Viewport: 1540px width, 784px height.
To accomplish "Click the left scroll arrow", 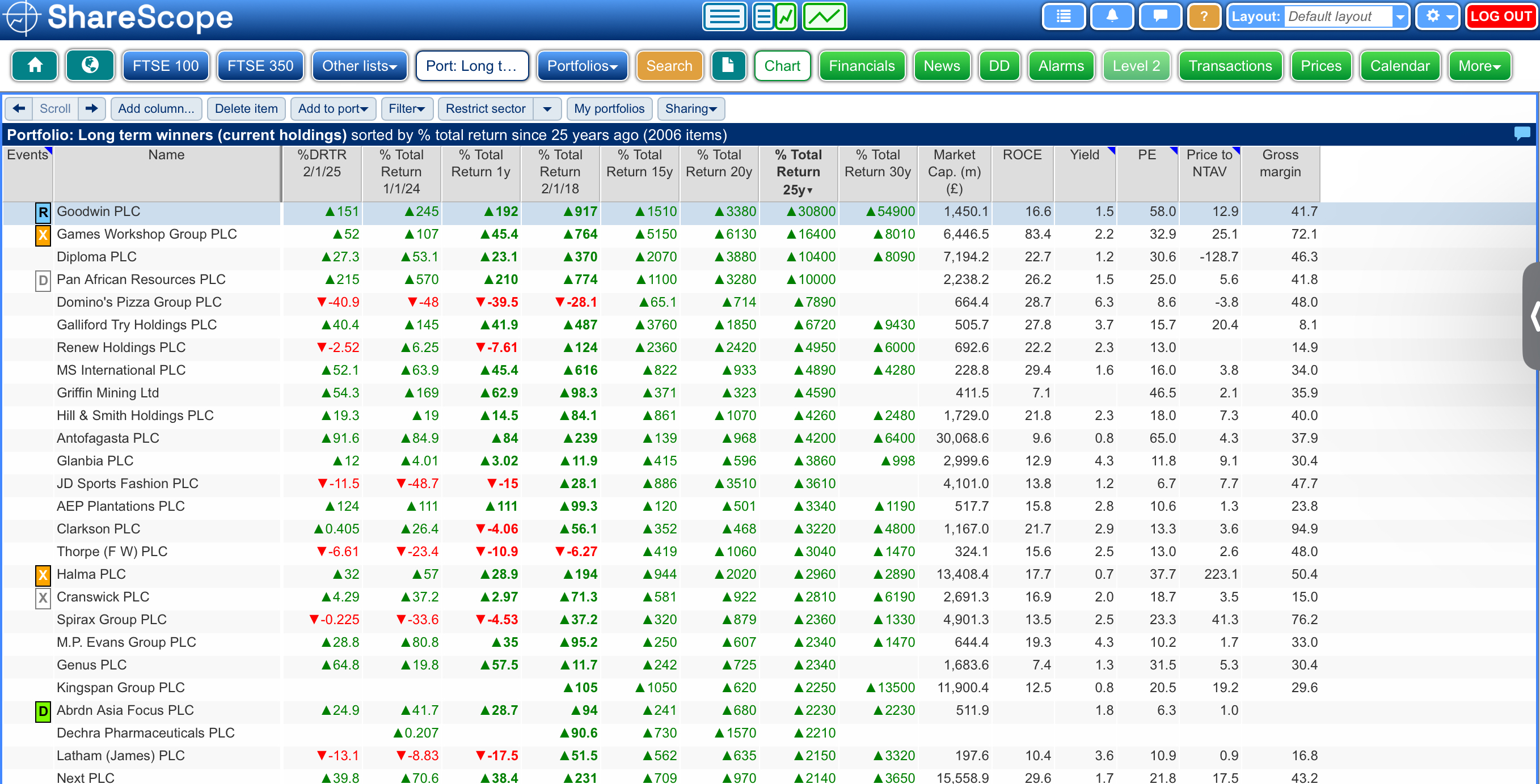I will coord(19,108).
